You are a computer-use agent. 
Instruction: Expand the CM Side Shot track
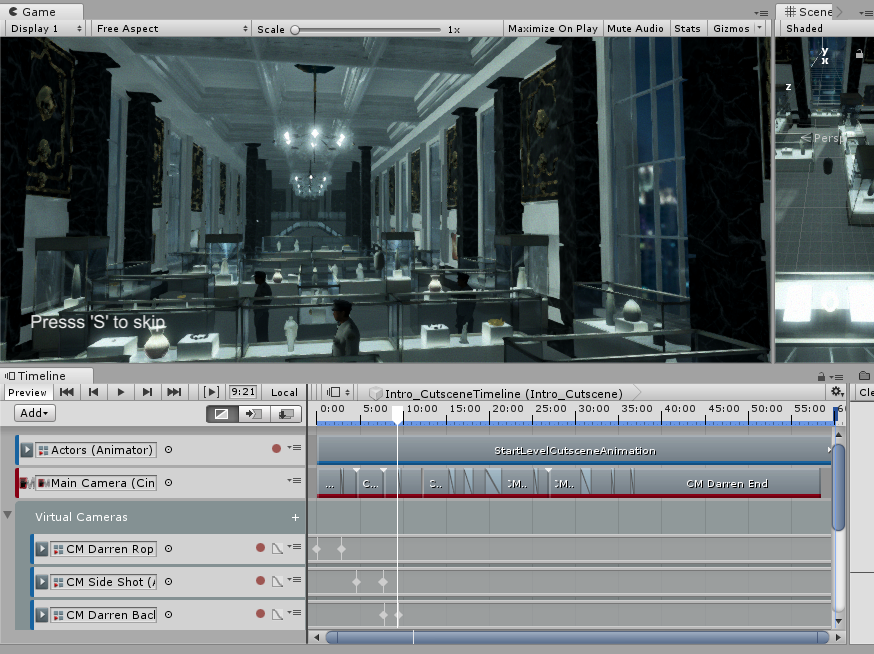click(42, 582)
